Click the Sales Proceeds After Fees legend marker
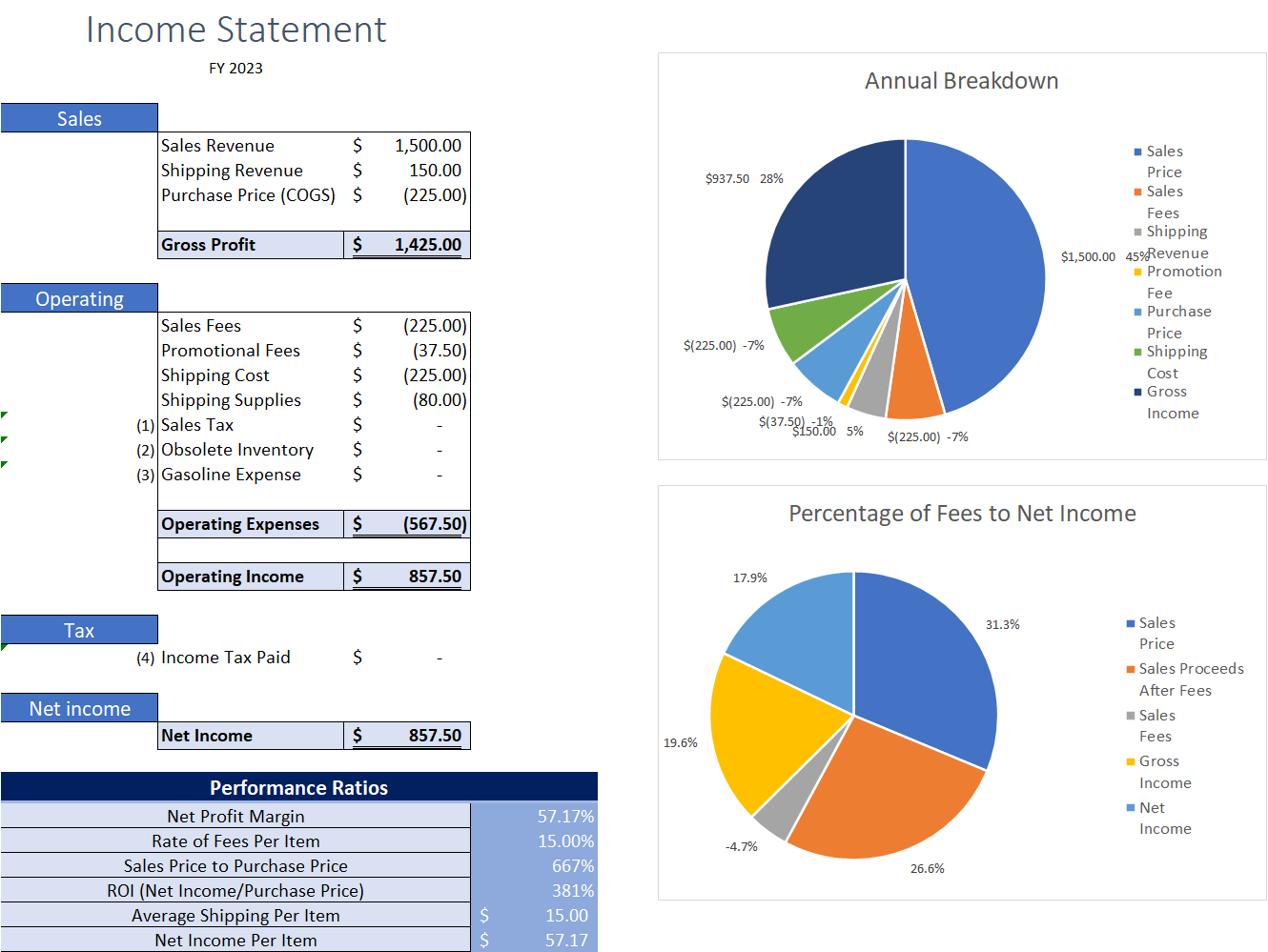 (1130, 668)
